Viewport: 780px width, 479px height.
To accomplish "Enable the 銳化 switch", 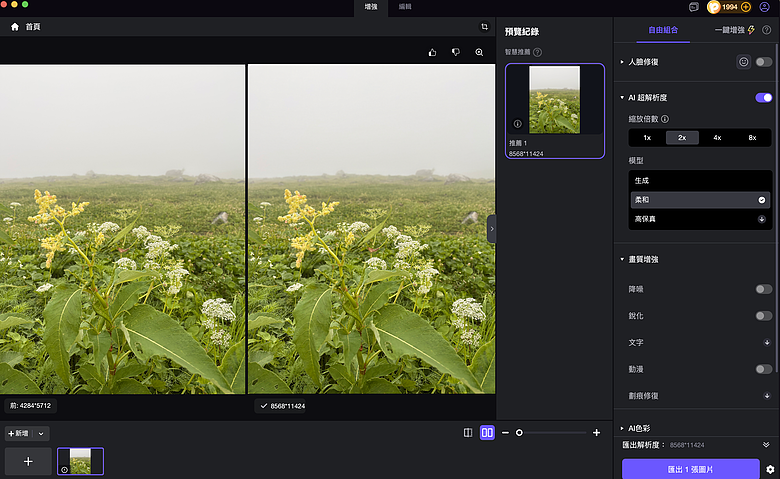I will [x=764, y=316].
